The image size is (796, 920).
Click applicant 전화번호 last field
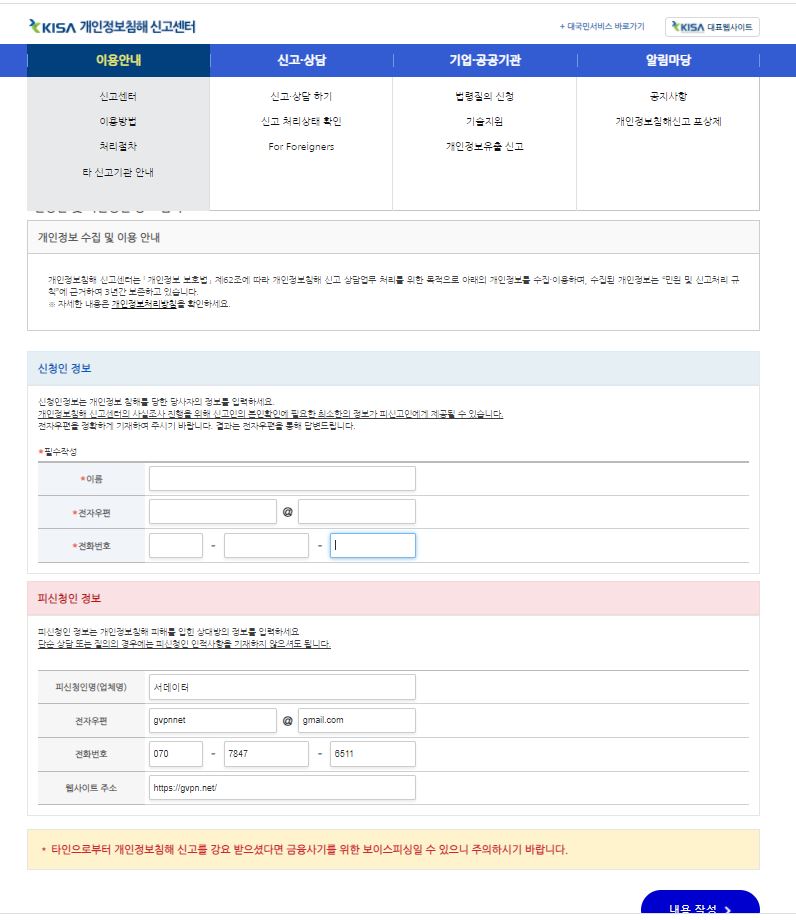372,546
